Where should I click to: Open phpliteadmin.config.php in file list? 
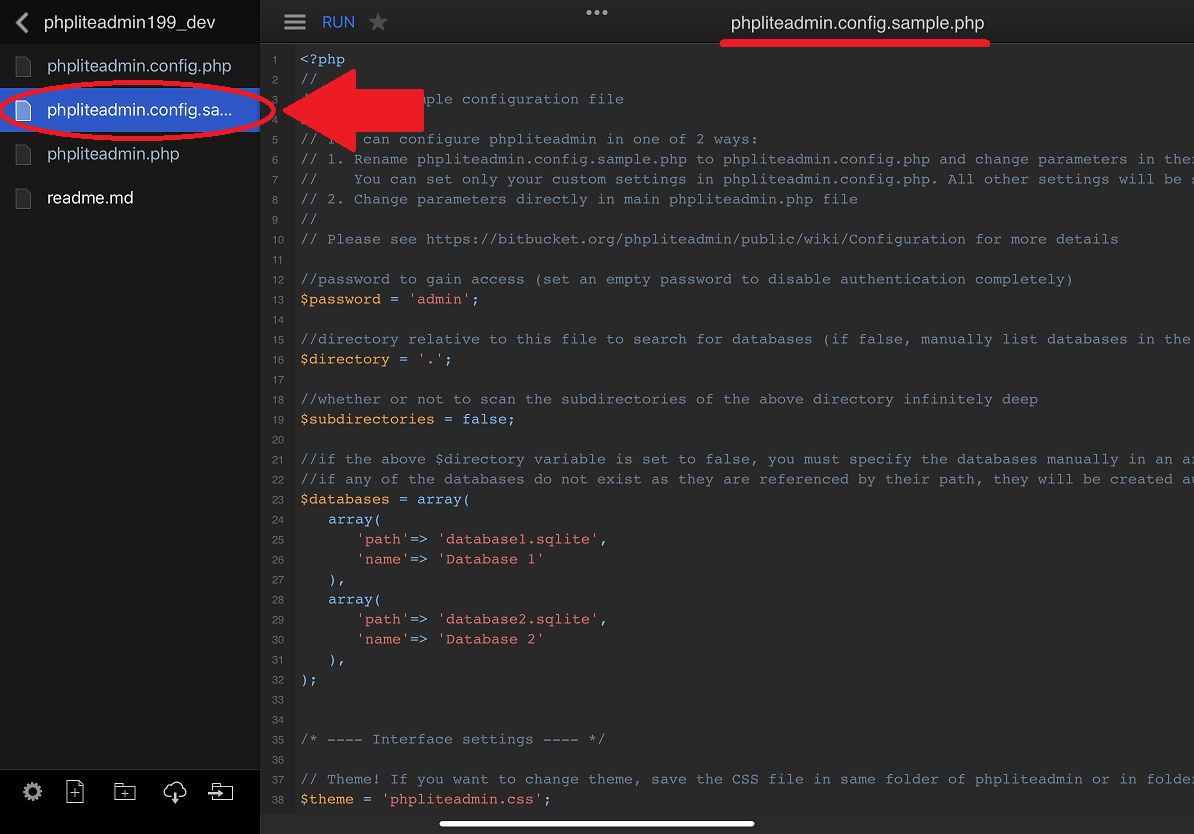[x=129, y=66]
